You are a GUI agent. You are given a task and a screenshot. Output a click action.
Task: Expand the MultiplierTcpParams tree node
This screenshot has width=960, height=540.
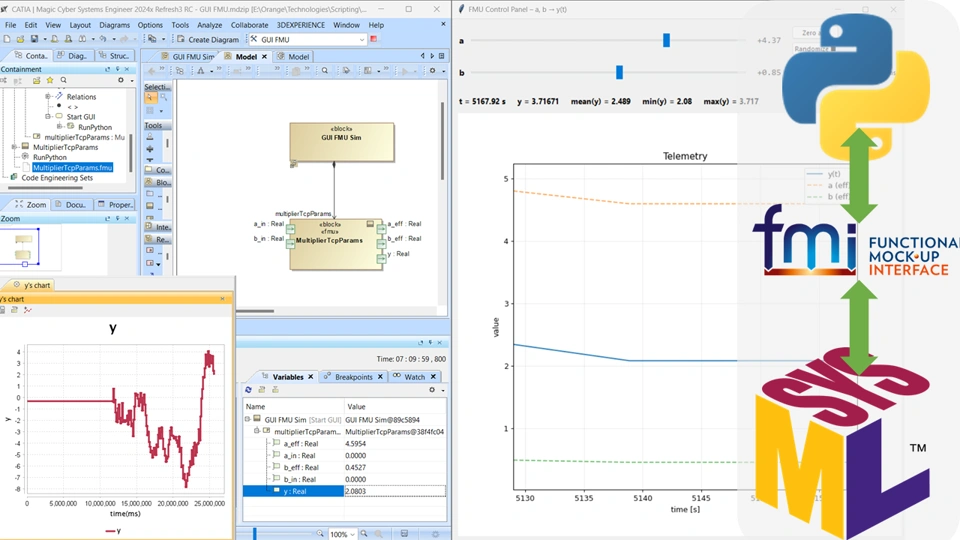tap(14, 147)
